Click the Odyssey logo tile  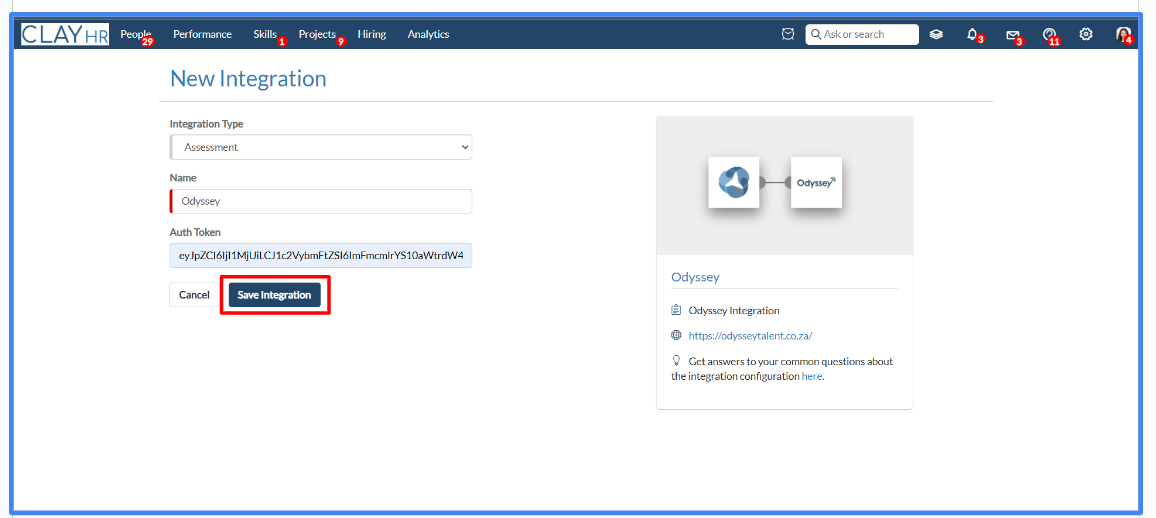point(816,181)
